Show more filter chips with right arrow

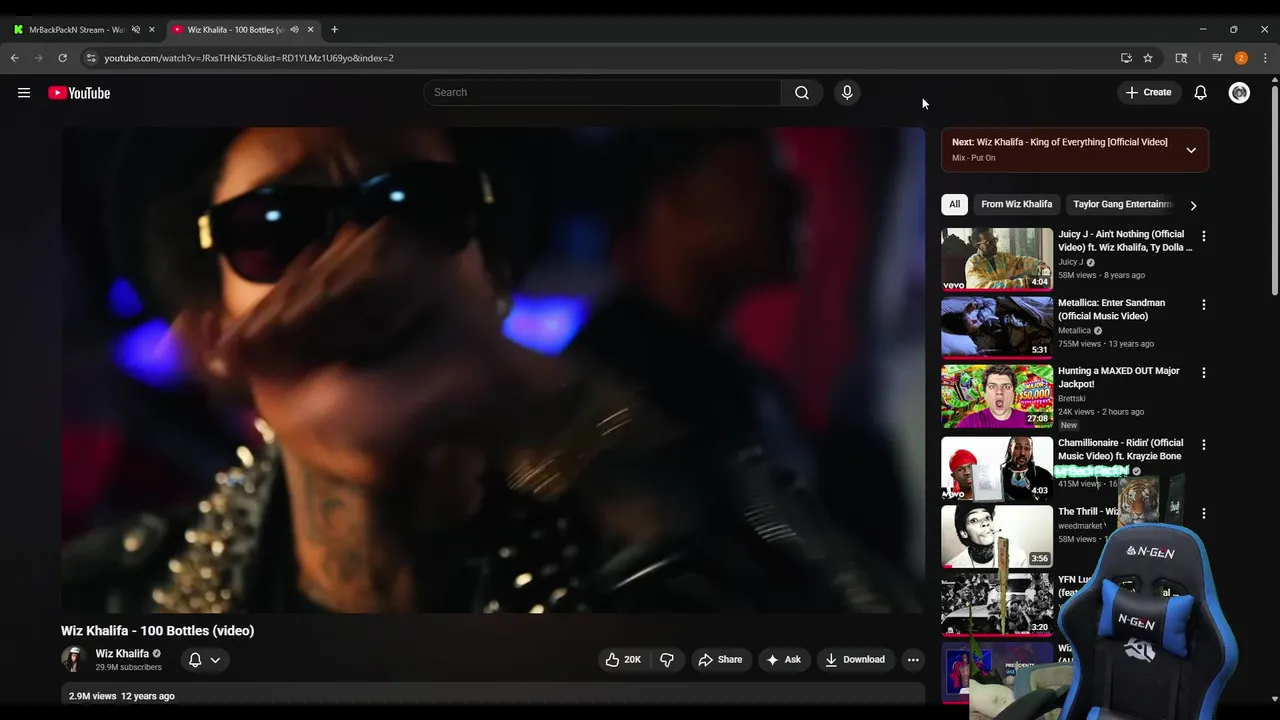1193,205
